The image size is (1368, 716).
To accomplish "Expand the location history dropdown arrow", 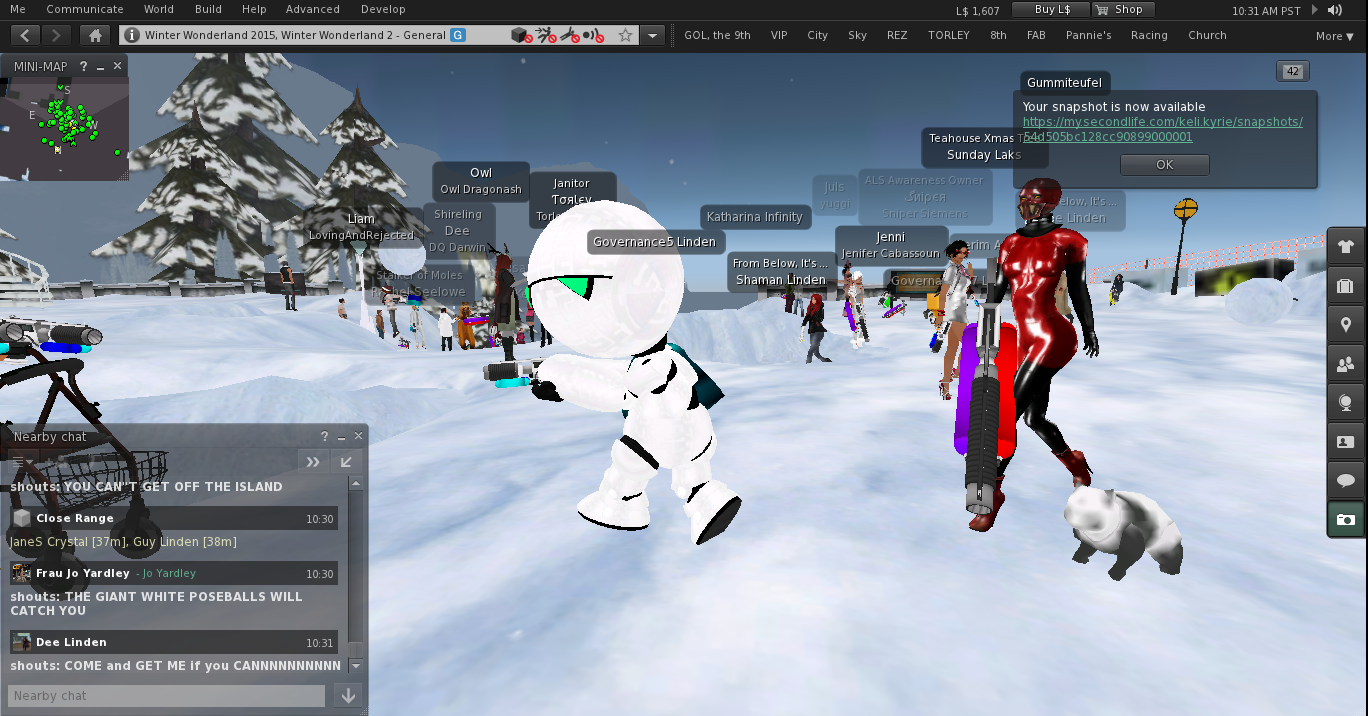I will [x=653, y=35].
